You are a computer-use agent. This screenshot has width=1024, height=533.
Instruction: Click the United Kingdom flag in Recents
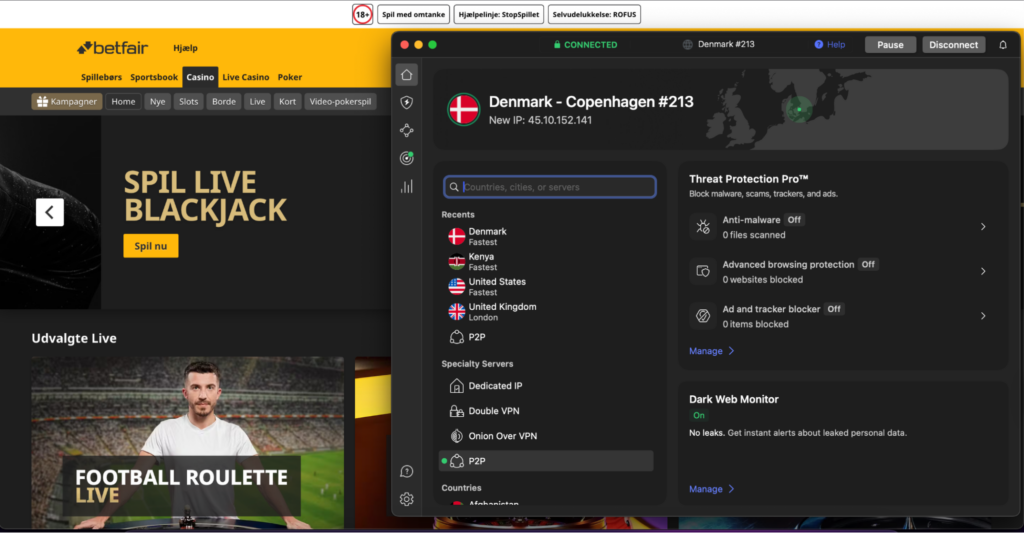pos(456,312)
